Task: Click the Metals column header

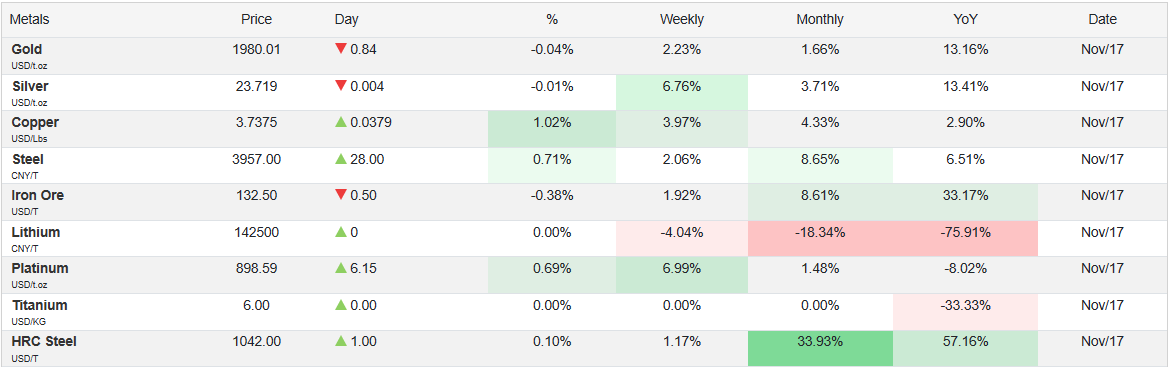Action: pos(30,20)
